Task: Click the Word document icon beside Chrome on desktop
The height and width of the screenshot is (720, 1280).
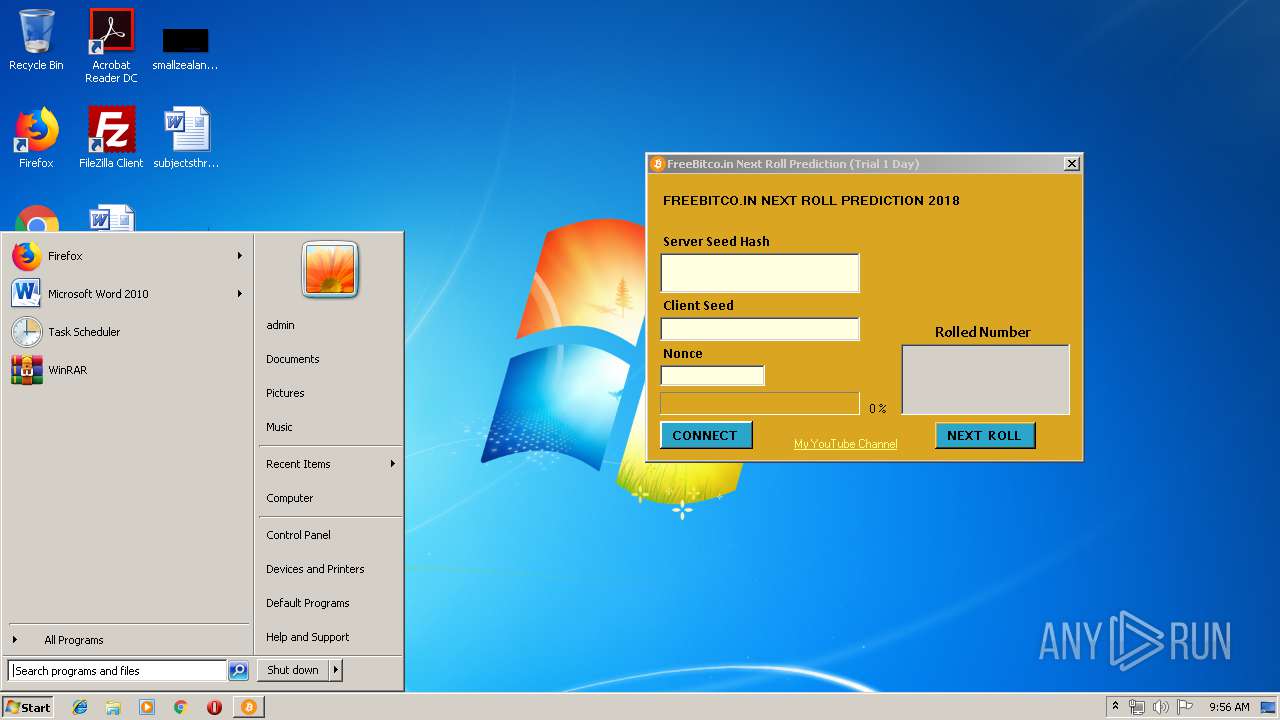Action: (x=111, y=220)
